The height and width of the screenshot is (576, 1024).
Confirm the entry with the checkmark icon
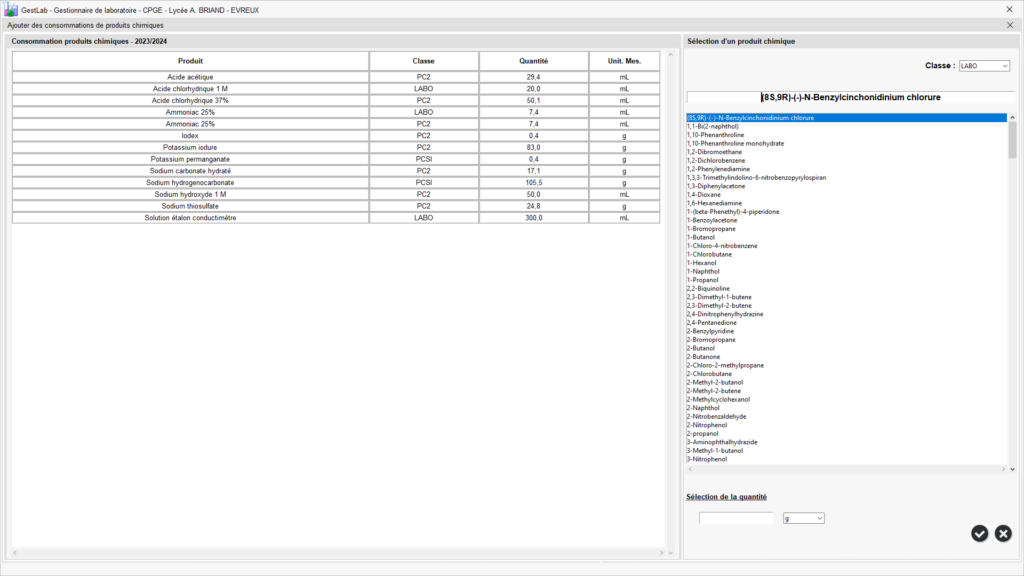(980, 534)
